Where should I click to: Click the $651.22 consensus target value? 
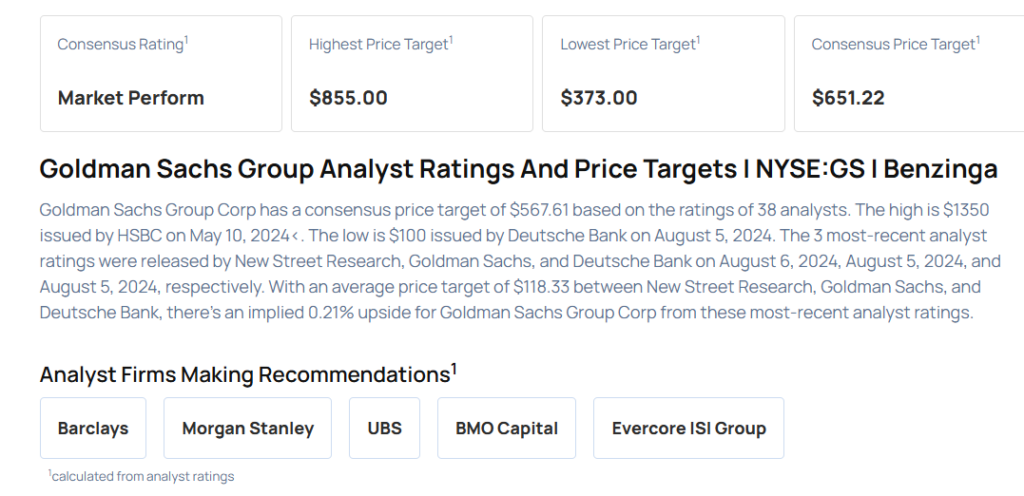848,98
